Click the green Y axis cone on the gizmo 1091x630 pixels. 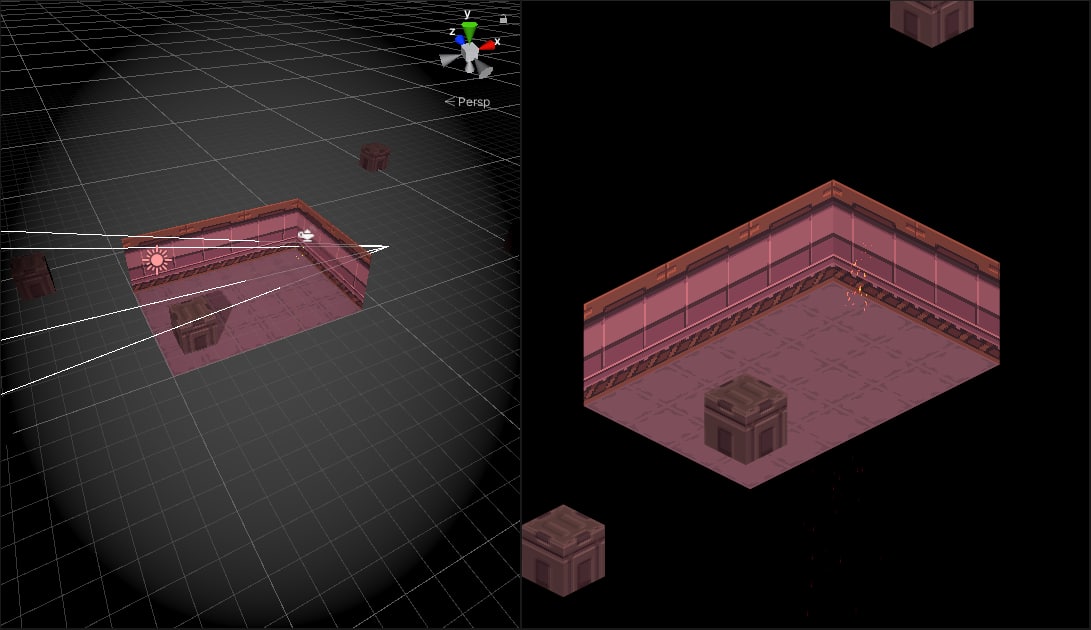[x=470, y=31]
